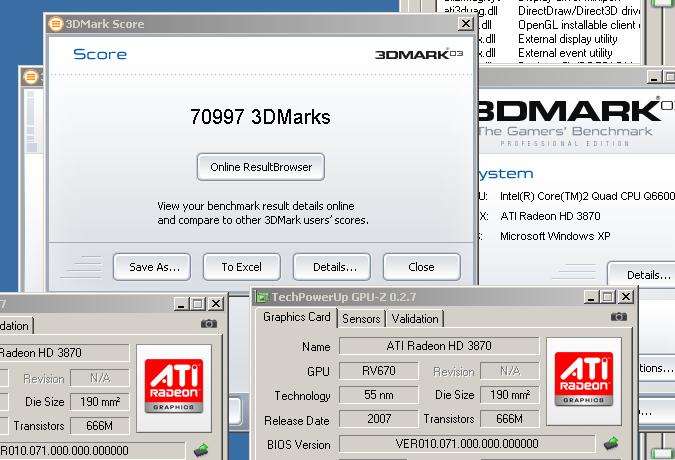Click the Name field ATI Radeon HD 3870 in GPU-Z 0.2.7

click(x=439, y=346)
